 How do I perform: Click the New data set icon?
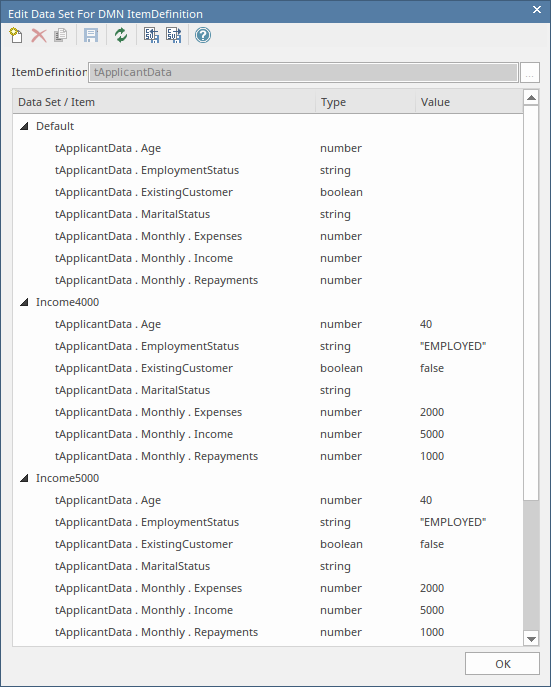pos(16,35)
